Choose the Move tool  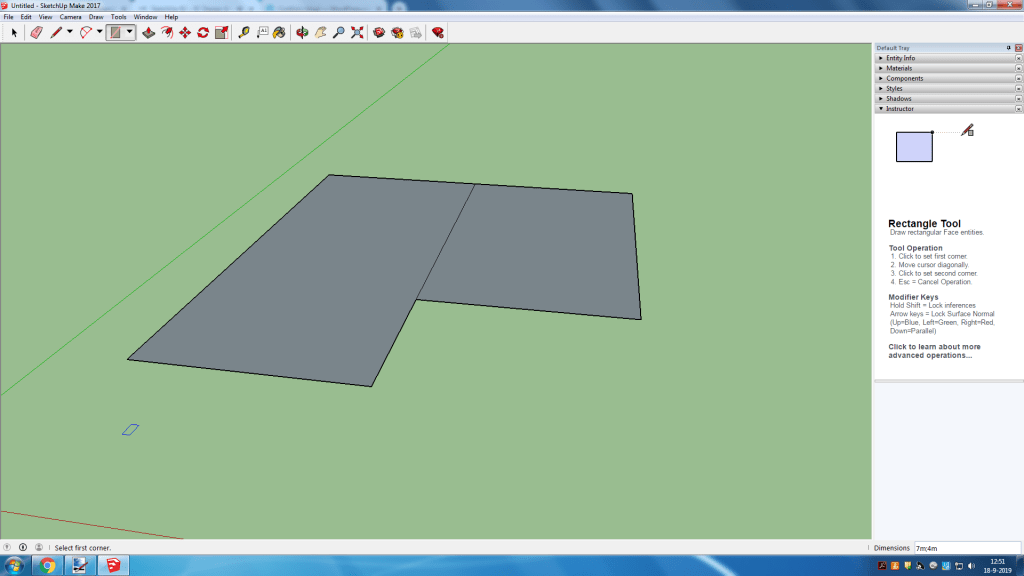[185, 33]
